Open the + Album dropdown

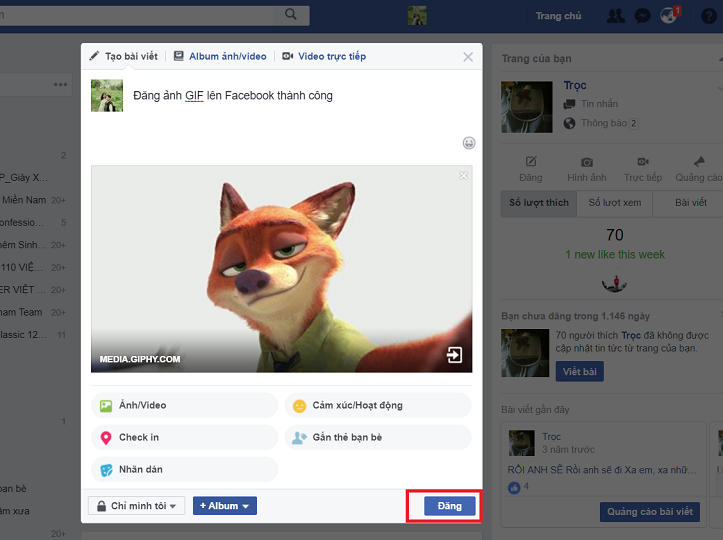(x=225, y=506)
